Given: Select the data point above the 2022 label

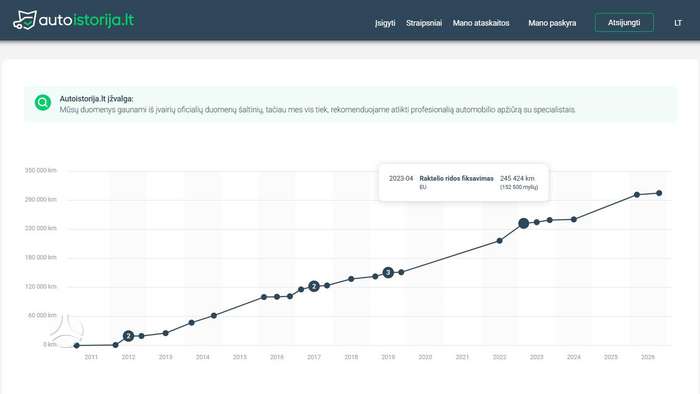Looking at the screenshot, I should (x=500, y=241).
